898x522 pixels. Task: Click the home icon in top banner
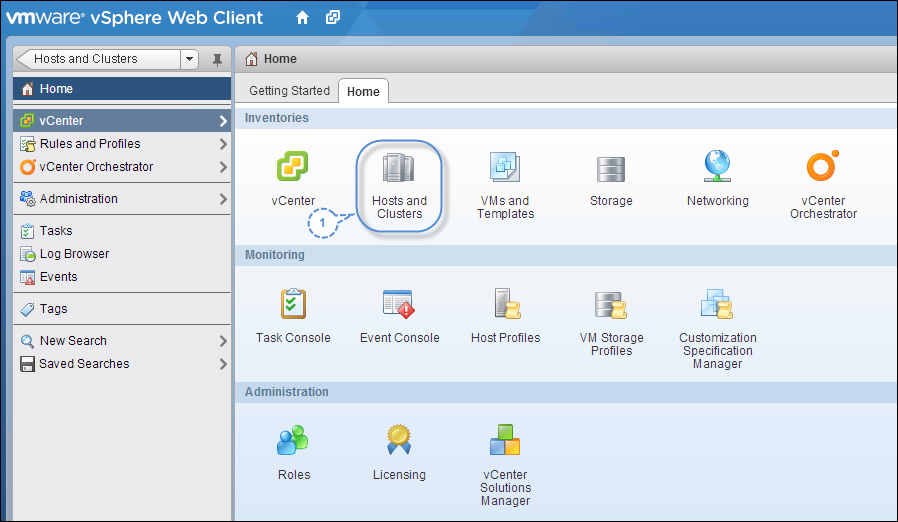pyautogui.click(x=302, y=18)
